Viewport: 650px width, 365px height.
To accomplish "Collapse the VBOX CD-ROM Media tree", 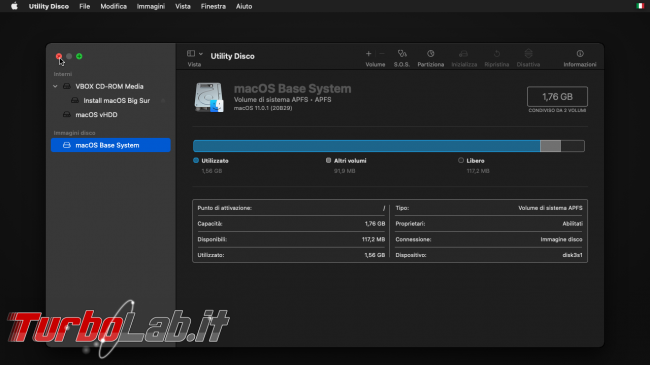I will click(55, 86).
